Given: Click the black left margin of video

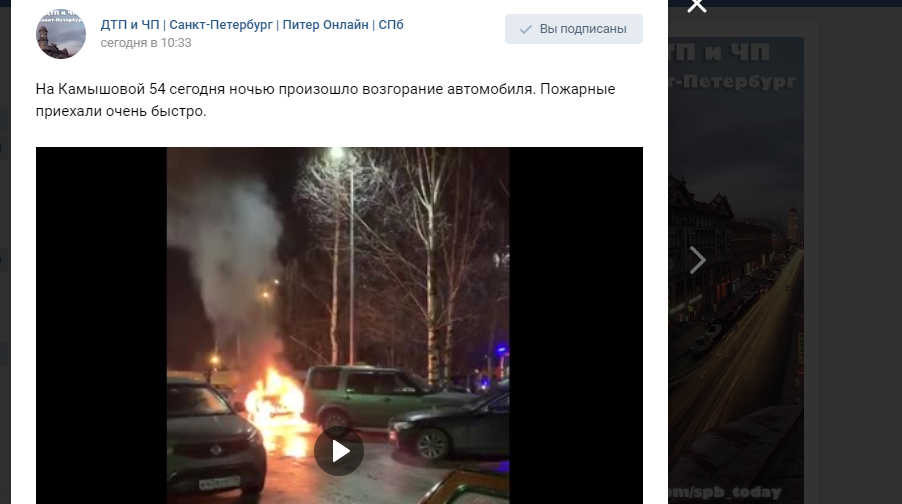Looking at the screenshot, I should pos(101,325).
